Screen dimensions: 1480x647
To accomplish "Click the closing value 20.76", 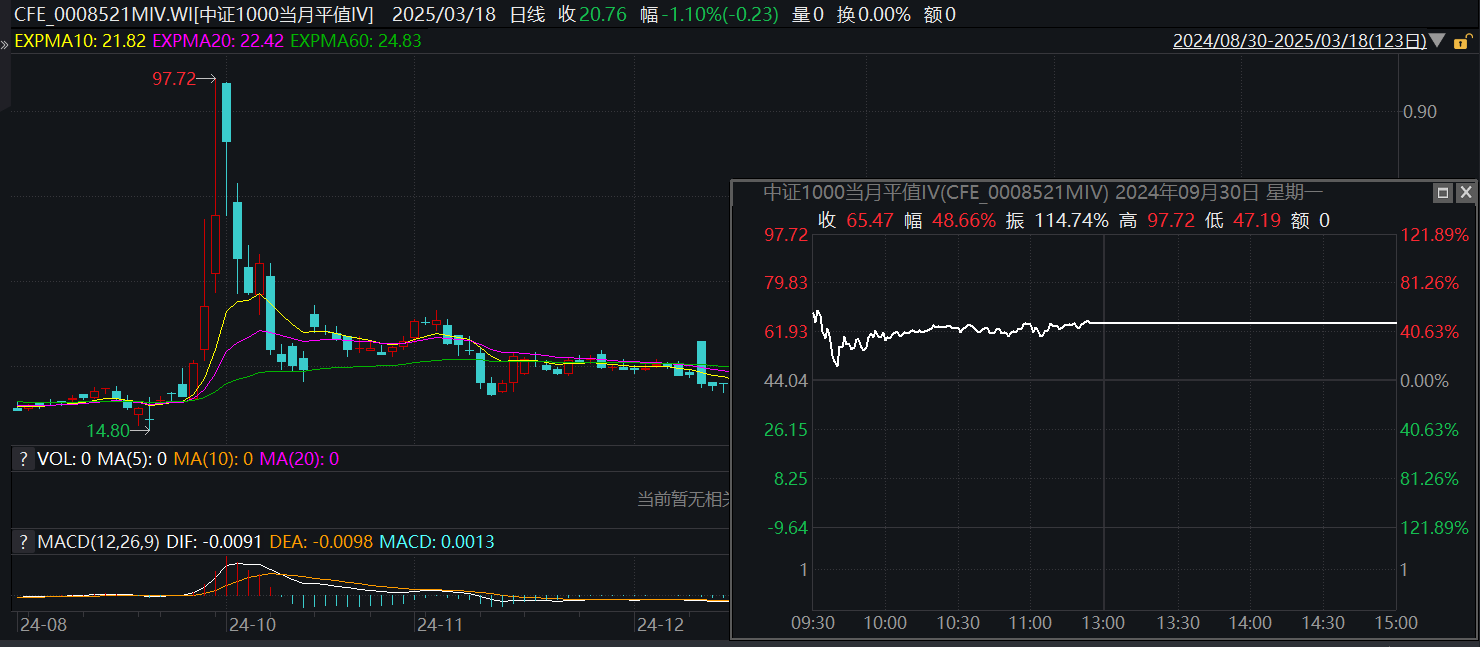I will point(603,14).
